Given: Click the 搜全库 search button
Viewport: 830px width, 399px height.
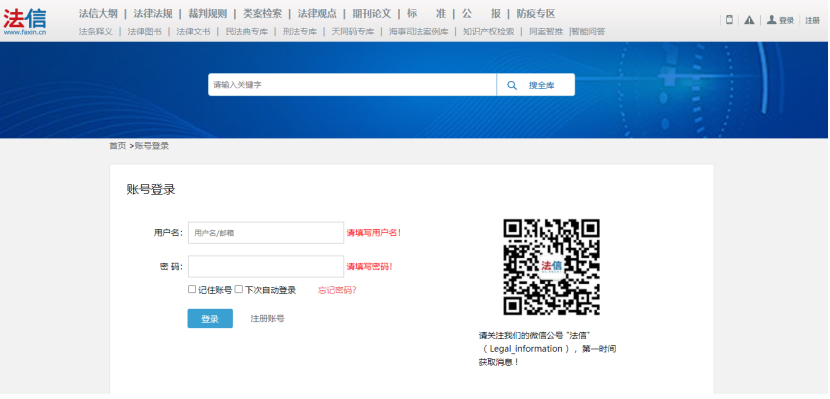Looking at the screenshot, I should coord(536,85).
